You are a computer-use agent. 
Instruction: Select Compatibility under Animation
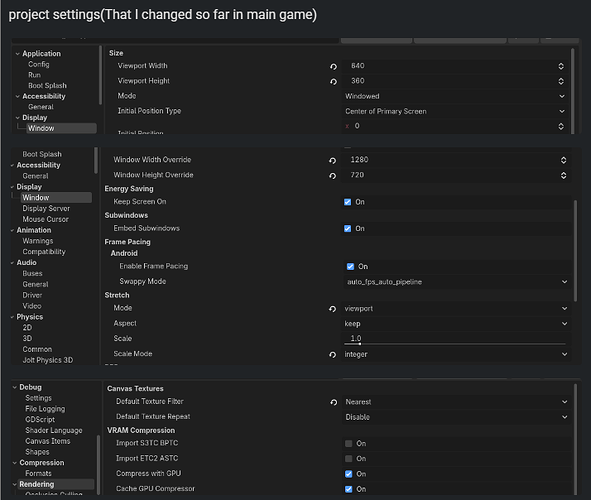[x=44, y=252]
